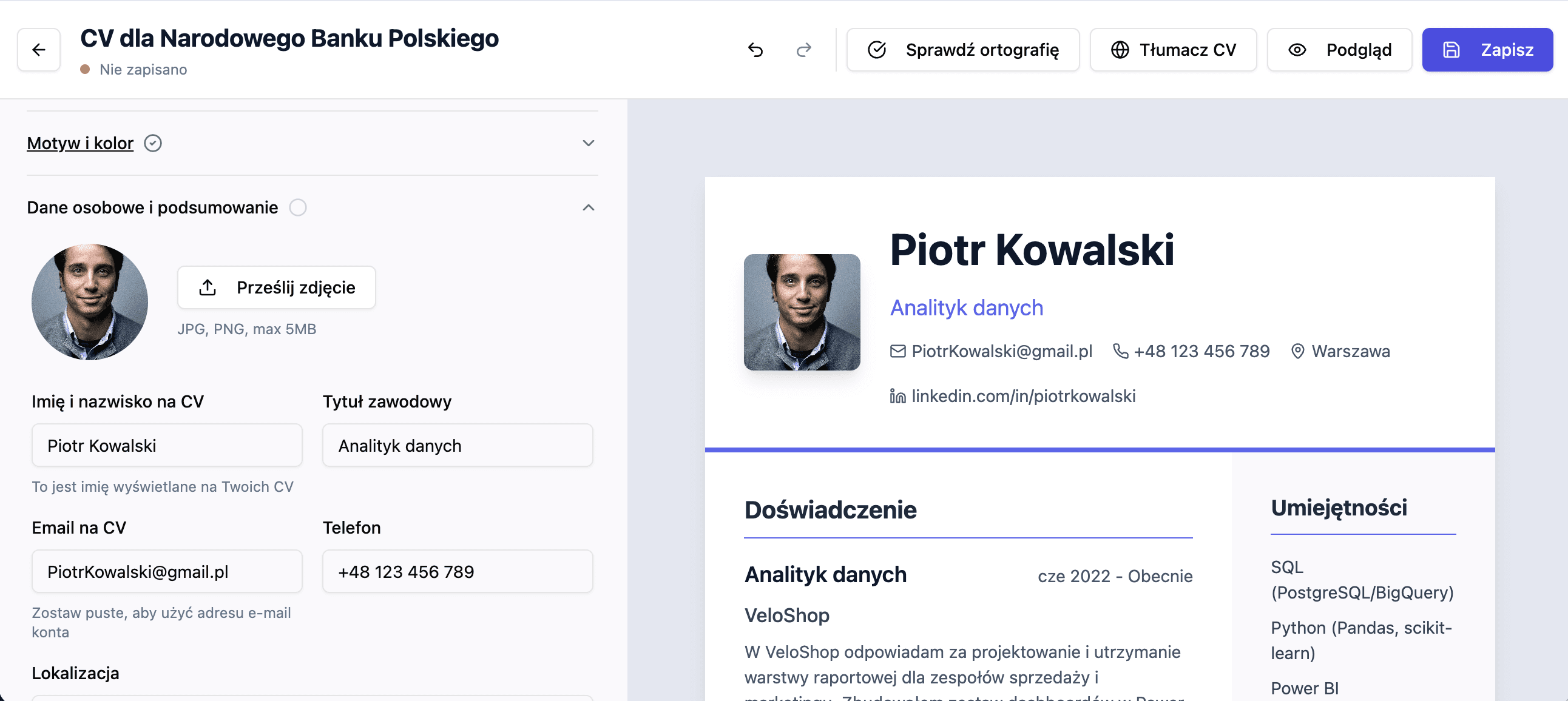Click the phone icon next to +48 123 456 789
The image size is (1568, 701).
1121,351
